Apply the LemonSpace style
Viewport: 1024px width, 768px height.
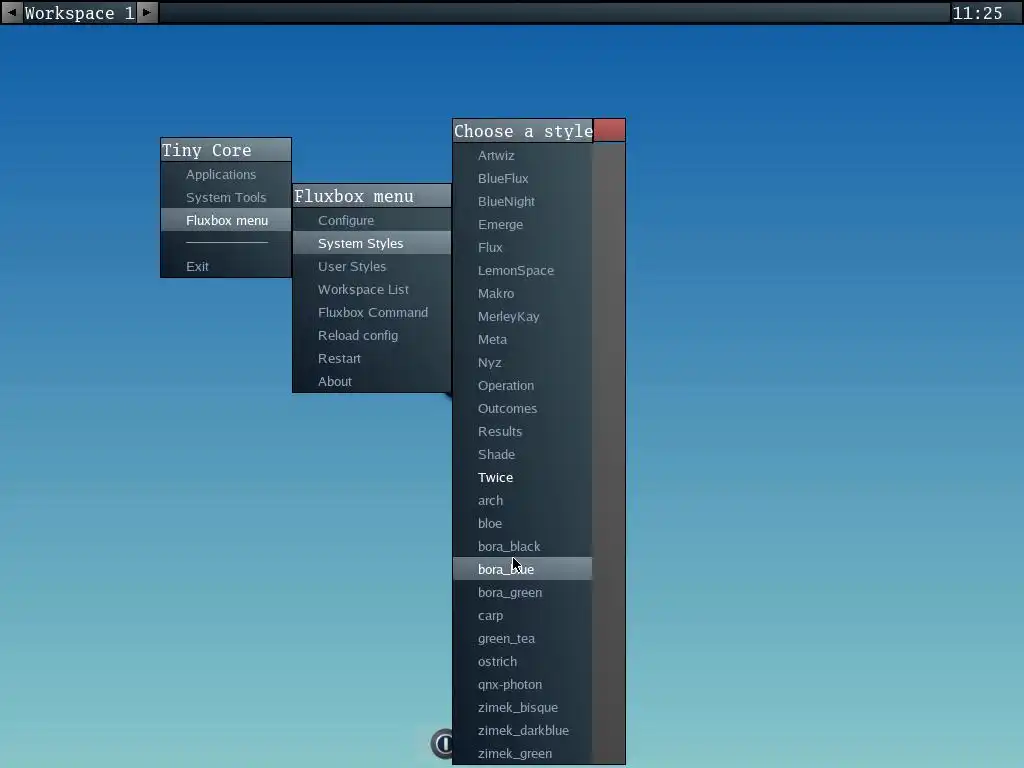(x=522, y=270)
